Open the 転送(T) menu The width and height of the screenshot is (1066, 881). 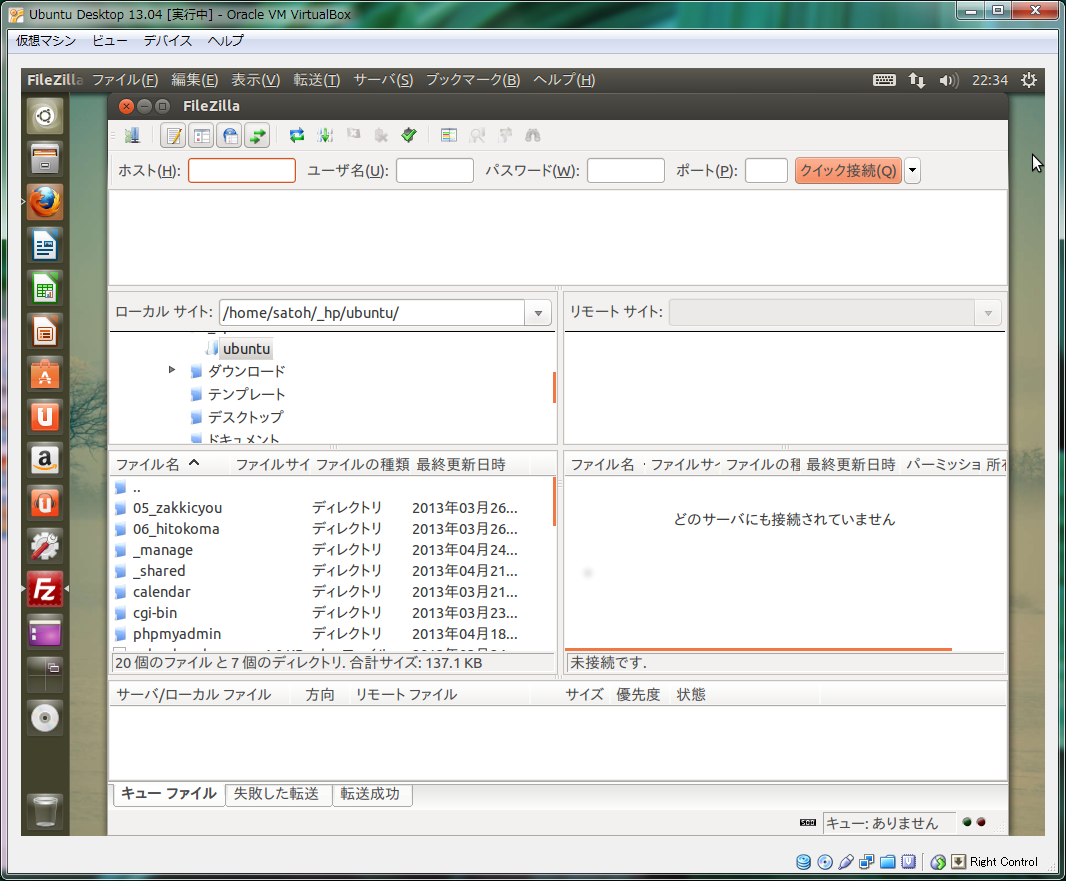click(x=317, y=80)
